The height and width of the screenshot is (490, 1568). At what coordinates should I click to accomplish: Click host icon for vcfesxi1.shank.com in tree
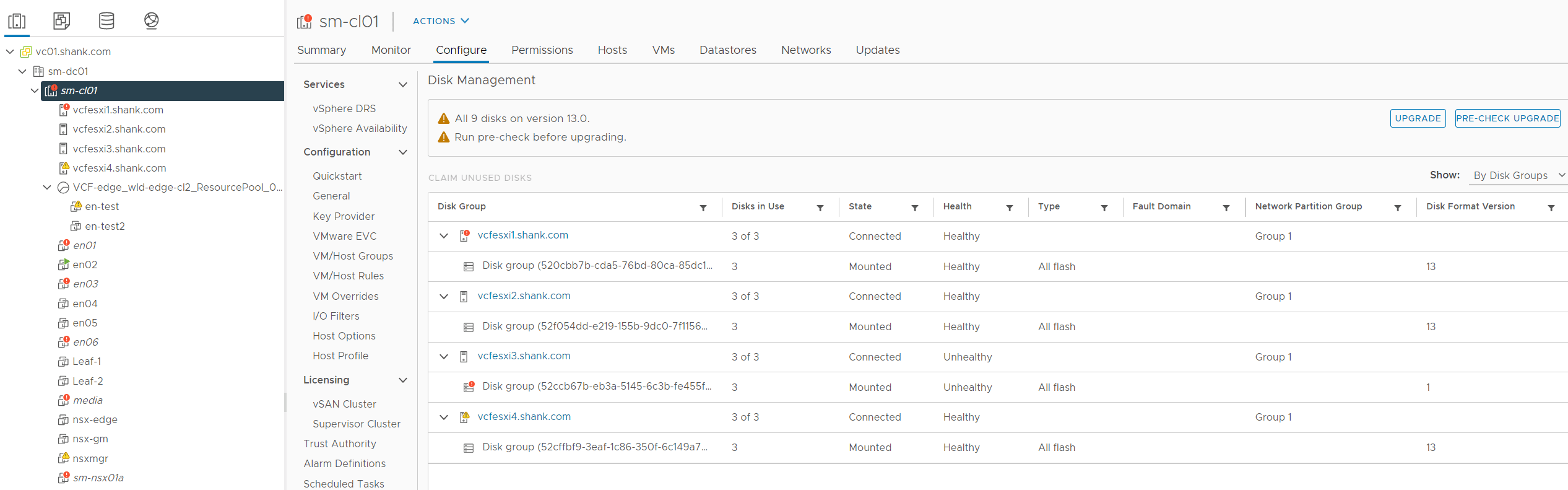(64, 110)
